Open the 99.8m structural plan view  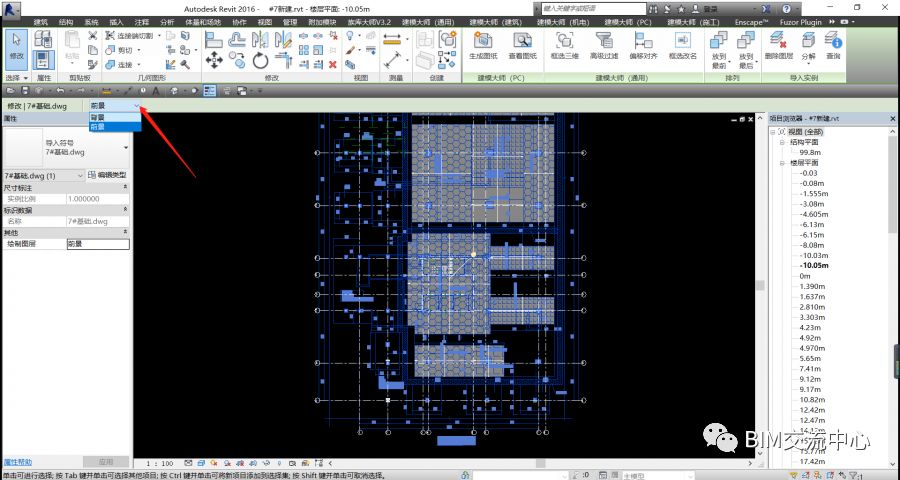coord(810,152)
